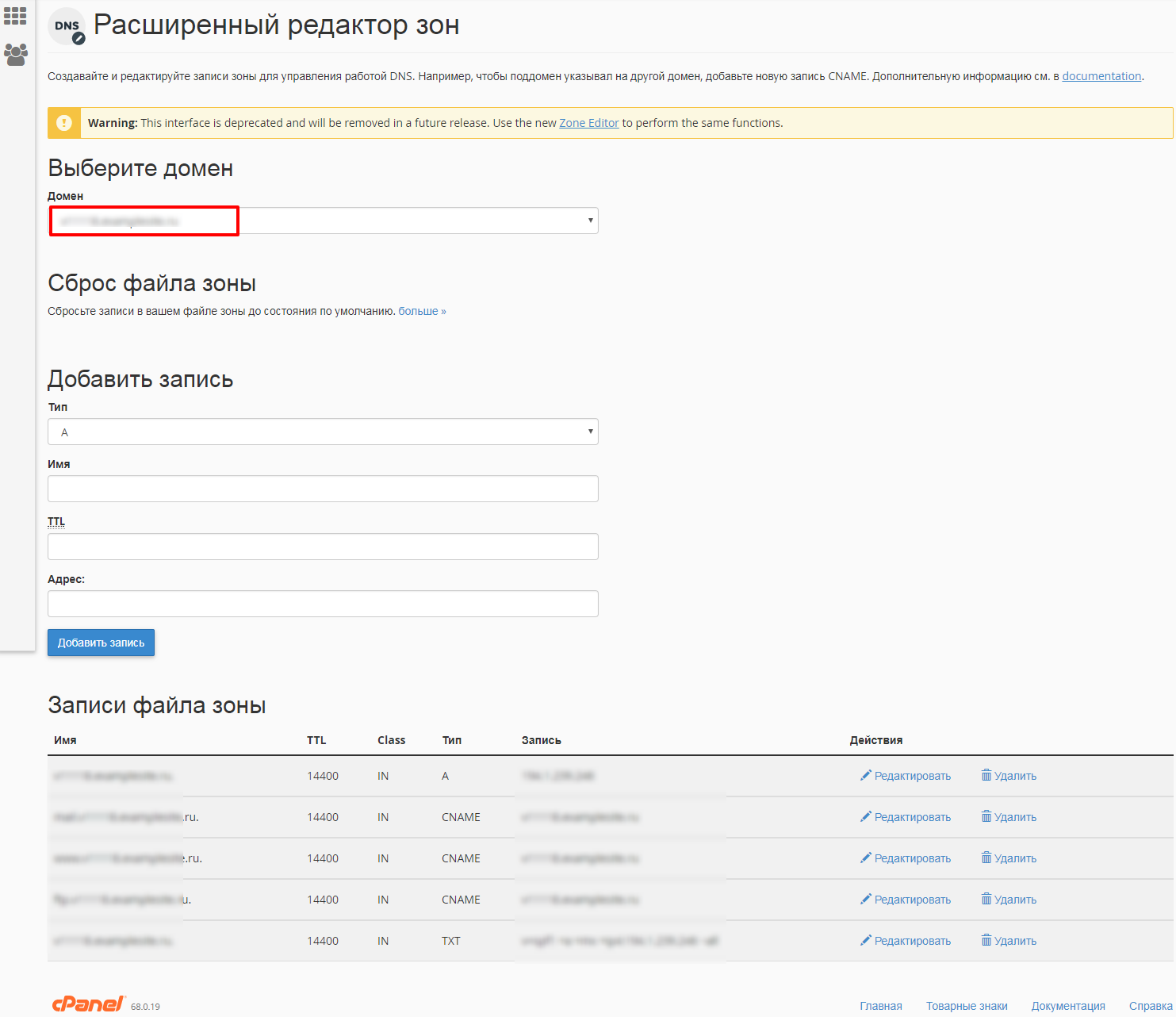Click the Добавить запись button
The height and width of the screenshot is (1017, 1176).
tap(101, 643)
